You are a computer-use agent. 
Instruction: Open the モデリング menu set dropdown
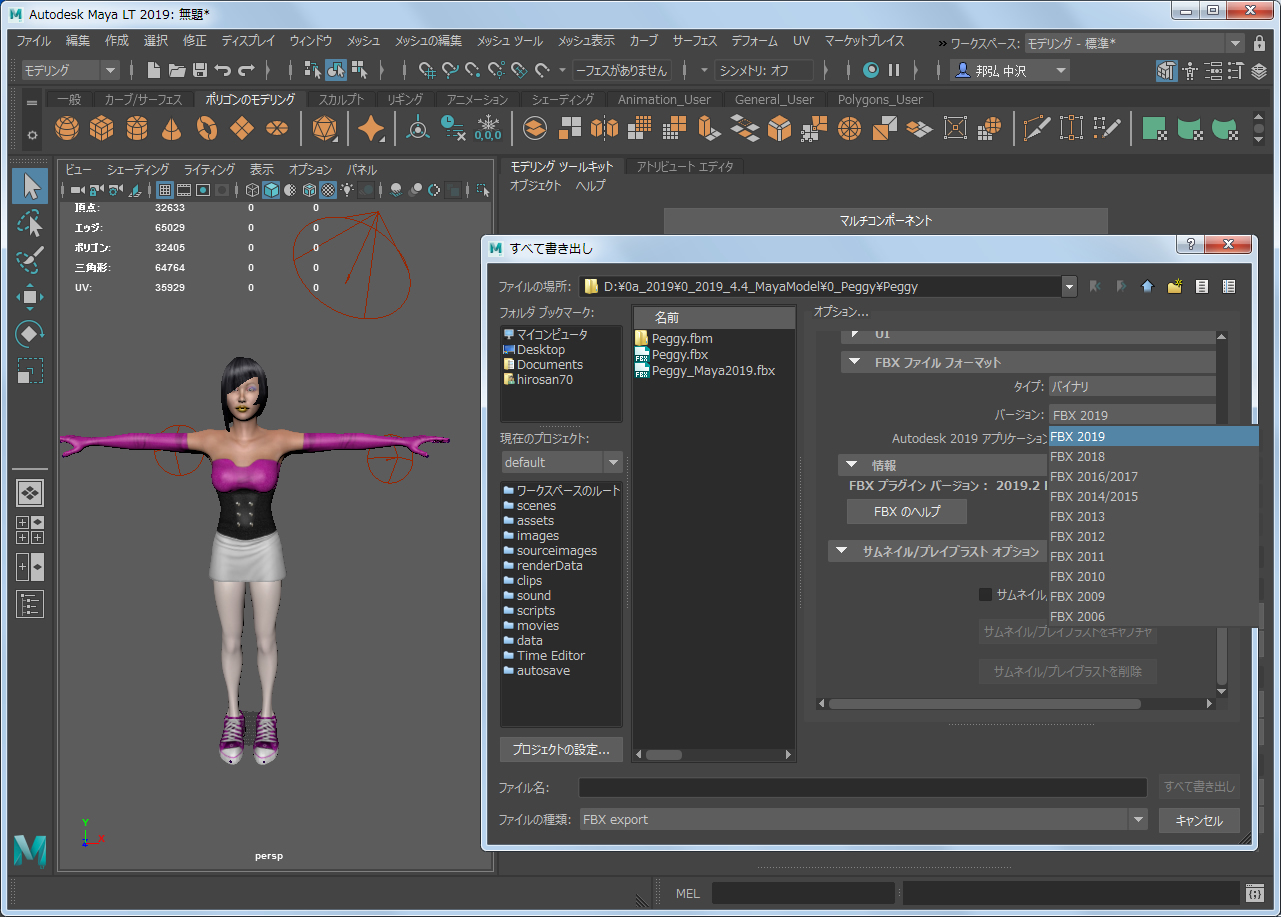pyautogui.click(x=71, y=70)
